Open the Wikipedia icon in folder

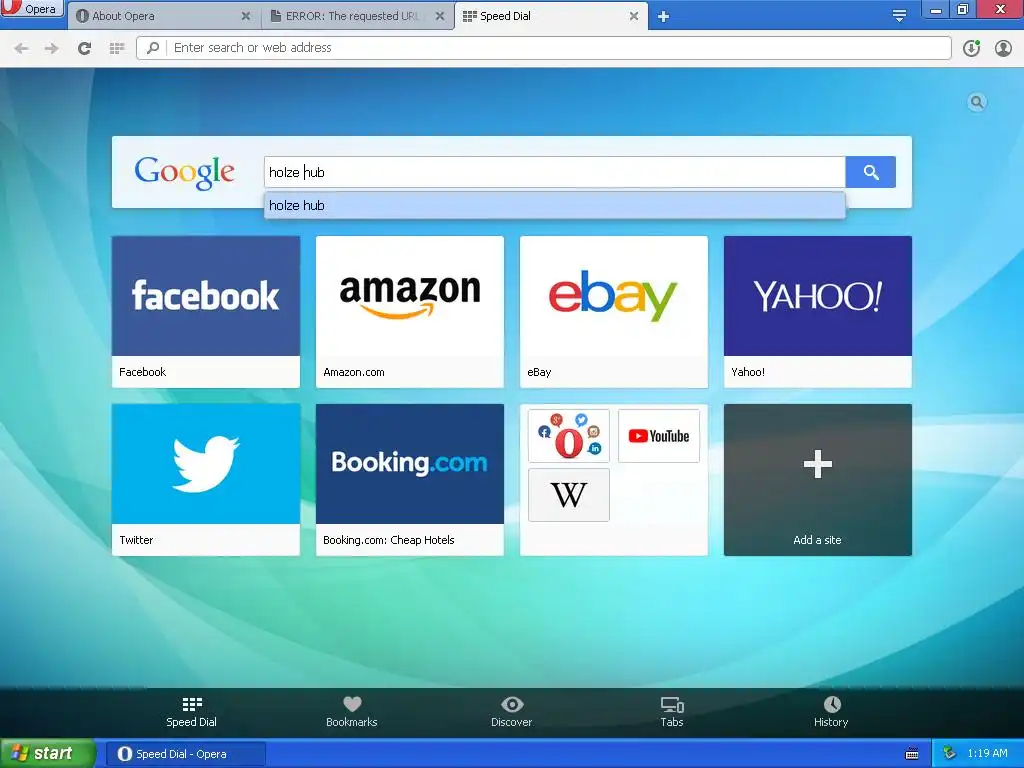pyautogui.click(x=569, y=494)
